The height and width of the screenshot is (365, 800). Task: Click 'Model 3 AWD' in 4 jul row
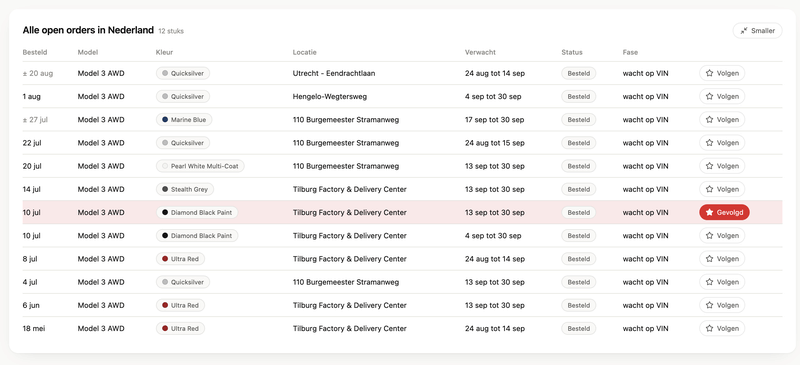(x=101, y=282)
